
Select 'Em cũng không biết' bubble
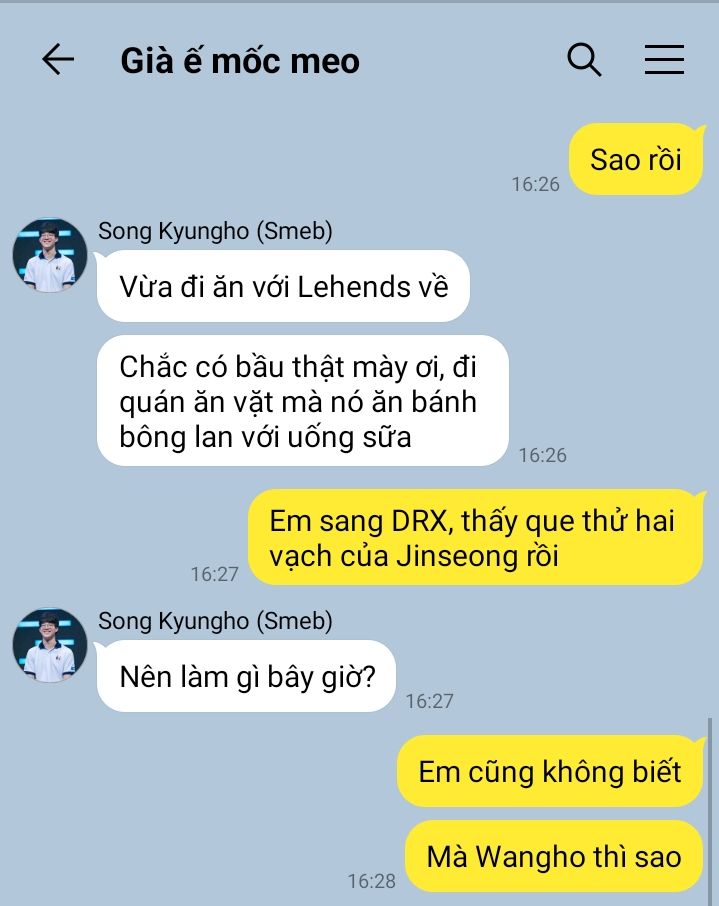[550, 771]
